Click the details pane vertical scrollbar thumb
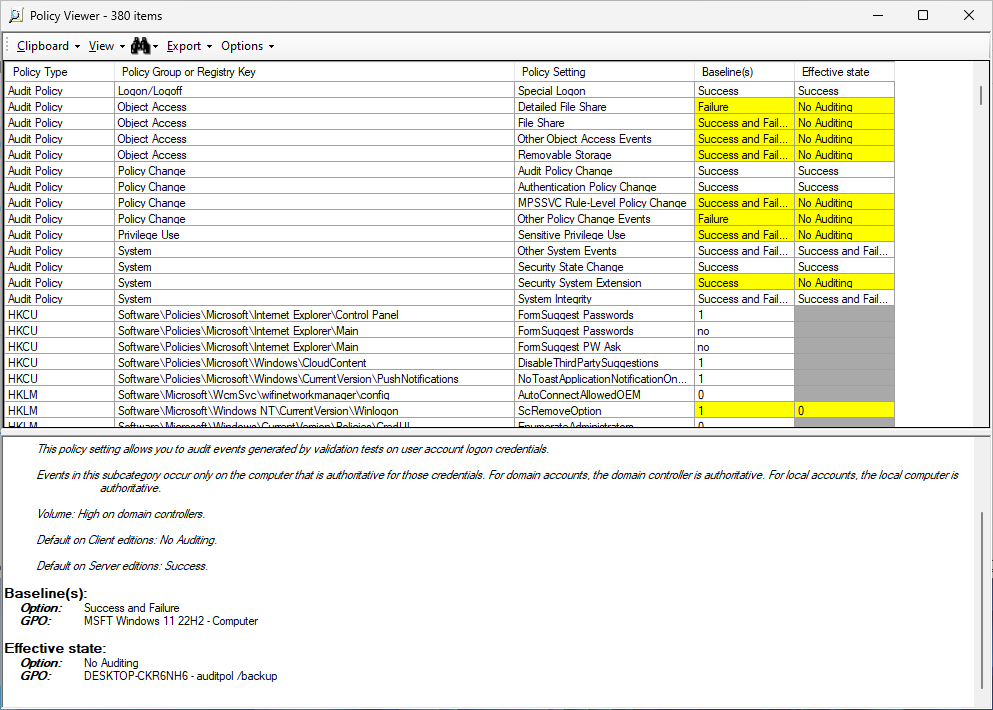Screen dimensions: 993x710 [982, 600]
